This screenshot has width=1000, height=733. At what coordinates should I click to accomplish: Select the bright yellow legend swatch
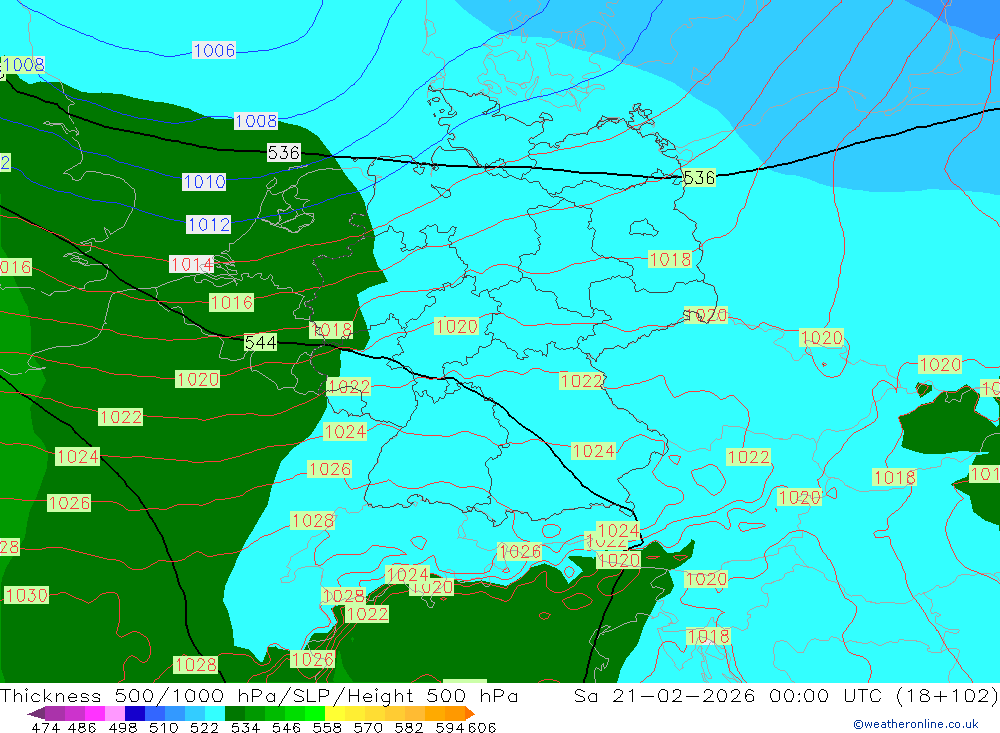tap(335, 713)
